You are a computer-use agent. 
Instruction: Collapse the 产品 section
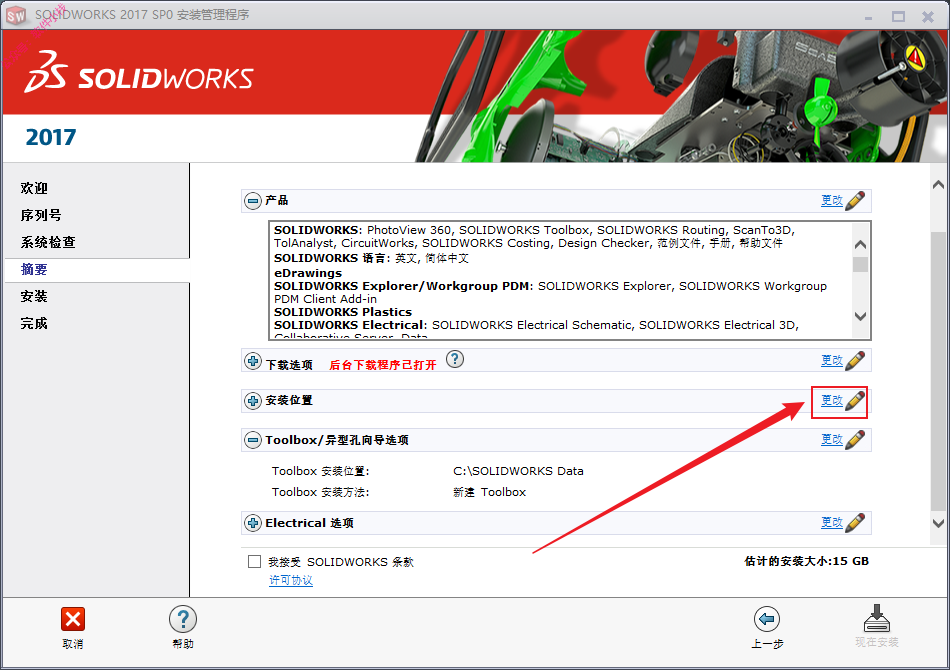253,201
